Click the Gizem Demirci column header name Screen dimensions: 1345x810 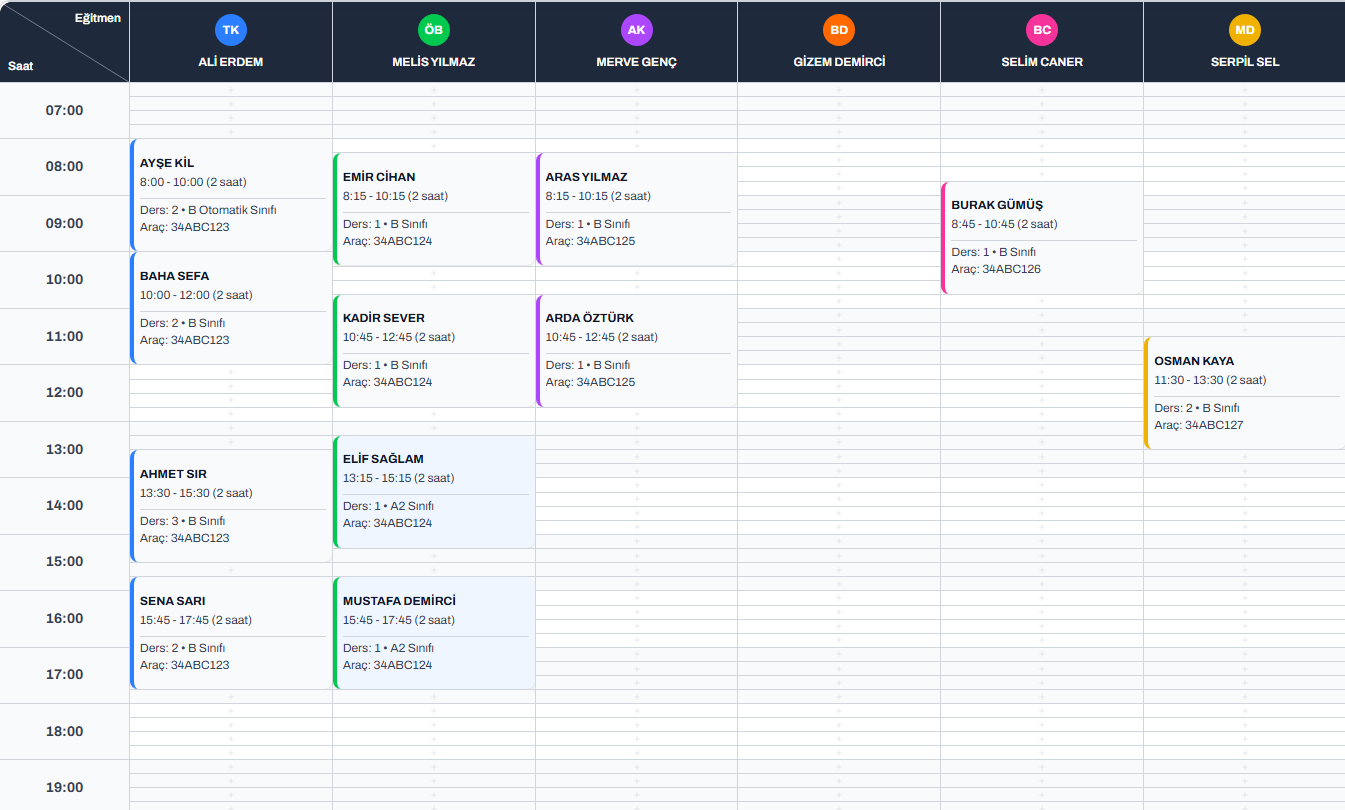point(839,62)
